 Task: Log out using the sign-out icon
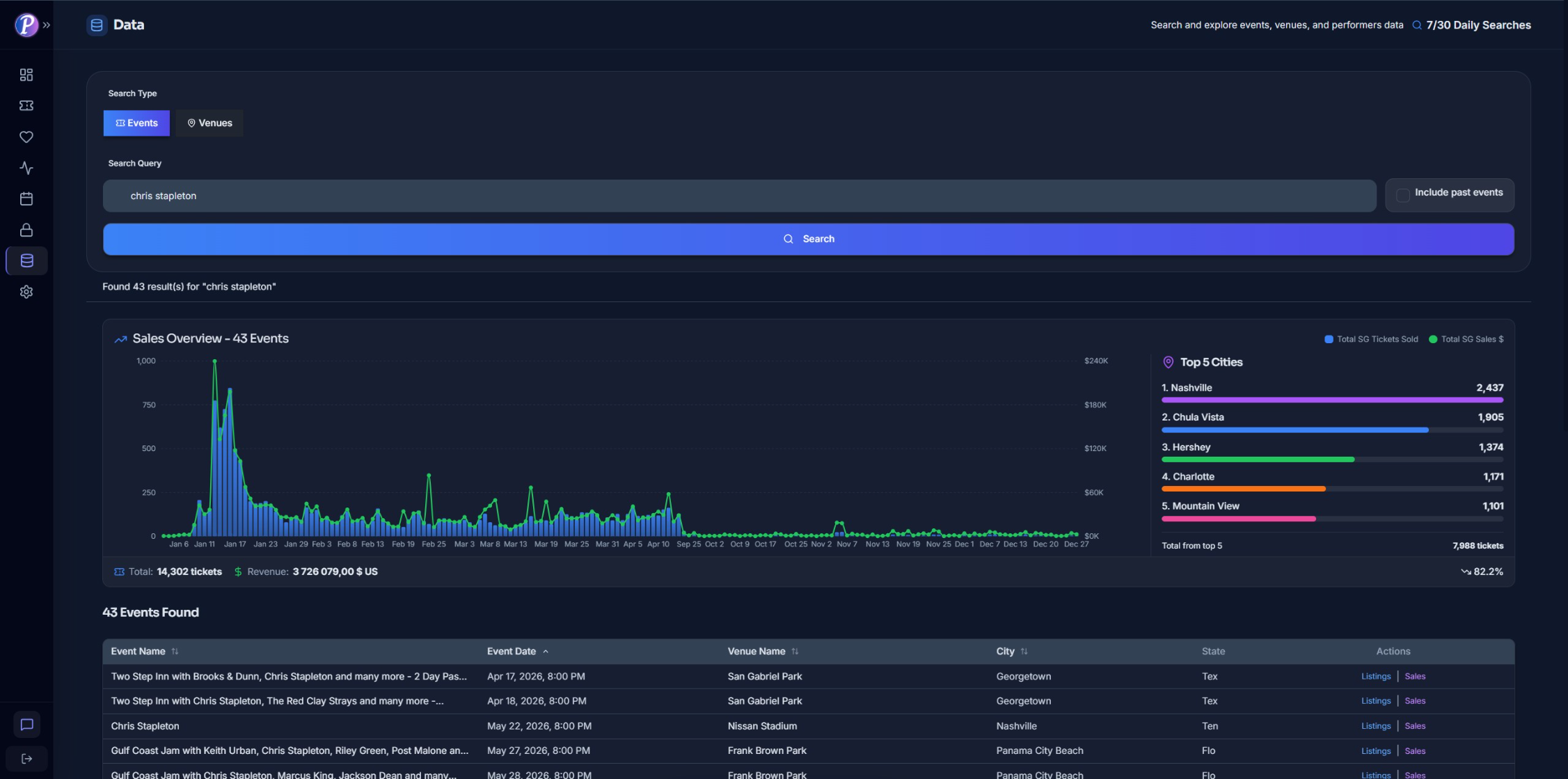coord(26,758)
